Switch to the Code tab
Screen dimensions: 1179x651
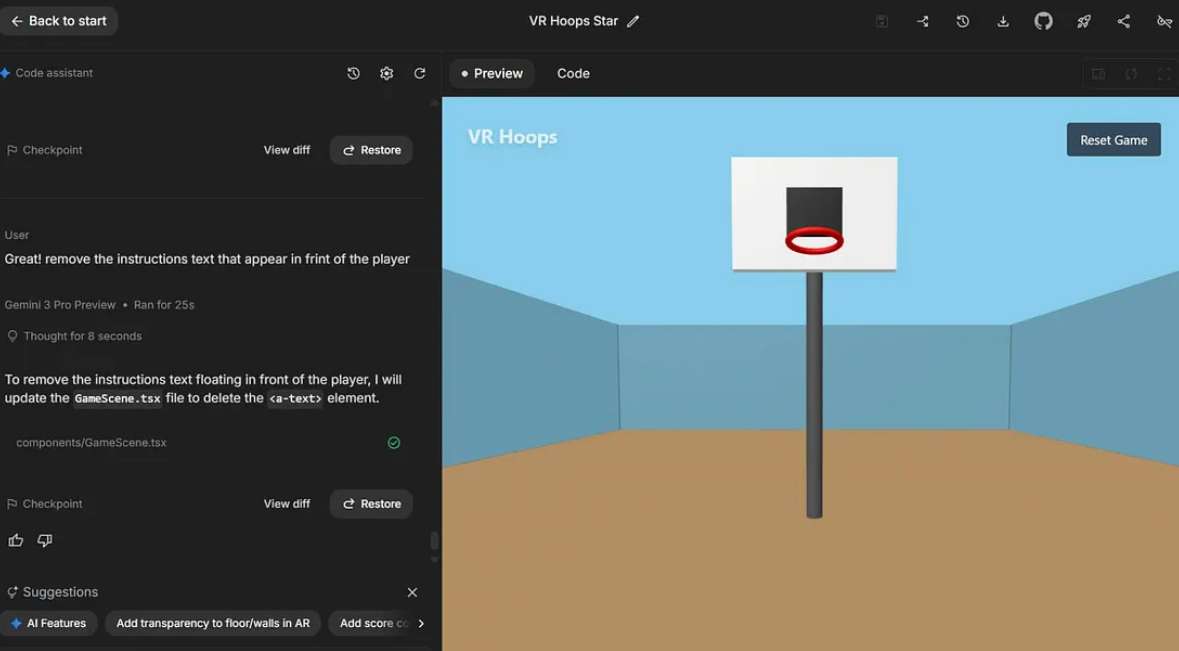coord(573,73)
